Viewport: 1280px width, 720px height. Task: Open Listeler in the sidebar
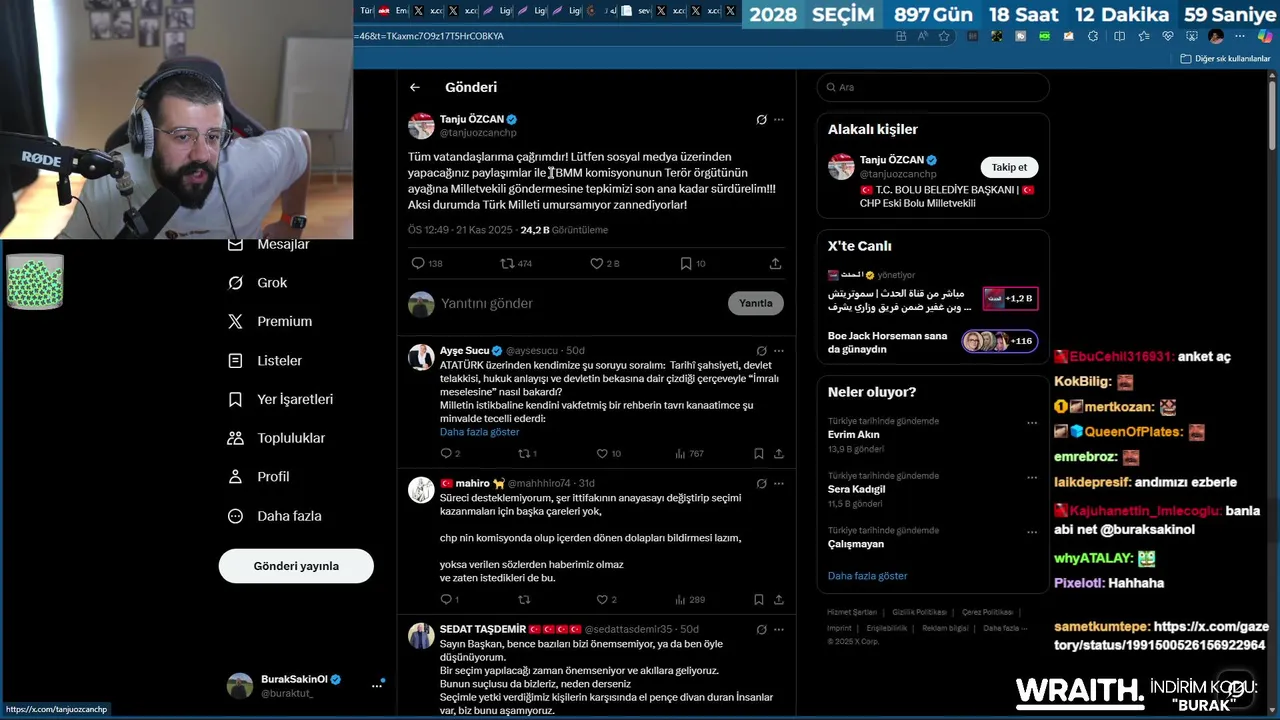265,361
